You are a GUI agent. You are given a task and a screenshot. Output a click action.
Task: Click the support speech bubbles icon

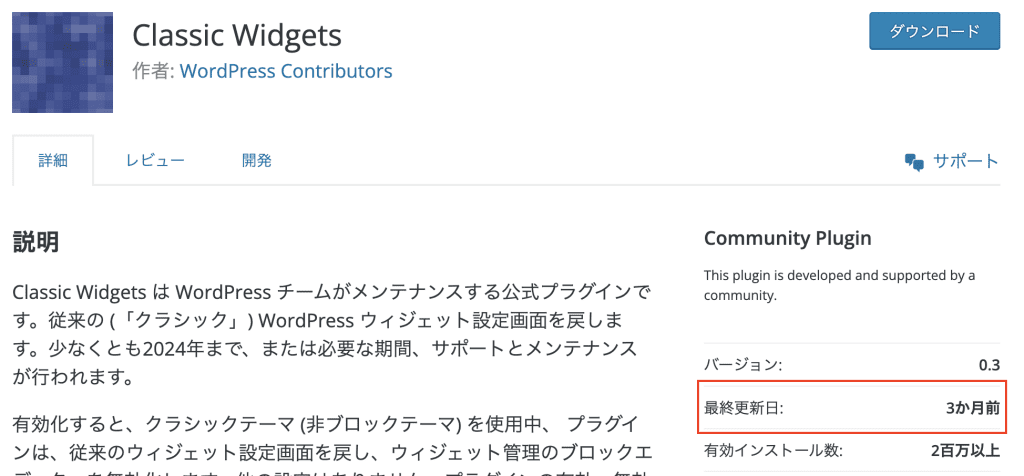point(914,162)
